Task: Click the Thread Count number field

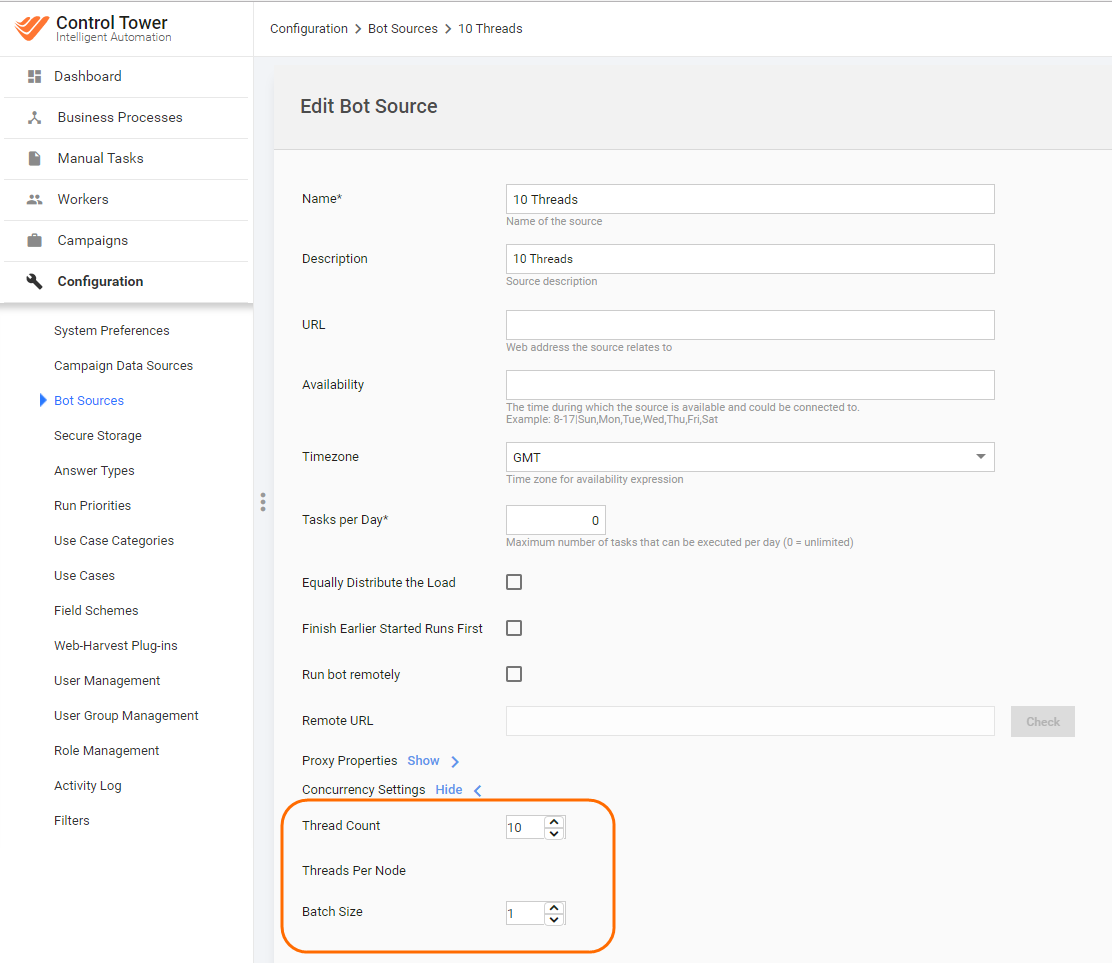Action: pos(525,828)
